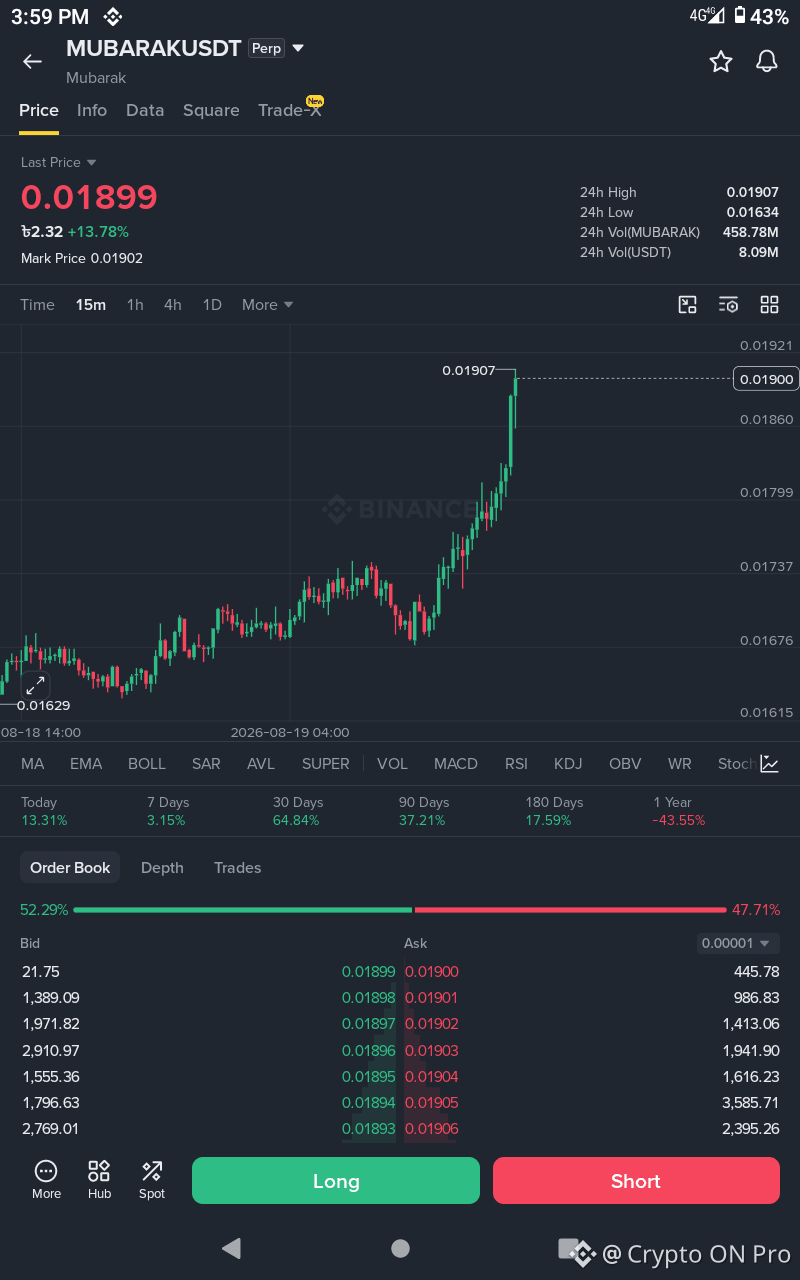Viewport: 800px width, 1280px height.
Task: Select the Order Book view
Action: pyautogui.click(x=70, y=868)
